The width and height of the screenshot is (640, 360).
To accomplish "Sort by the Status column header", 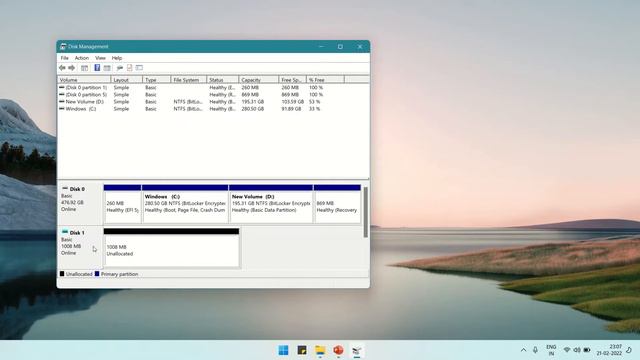I will coord(222,80).
